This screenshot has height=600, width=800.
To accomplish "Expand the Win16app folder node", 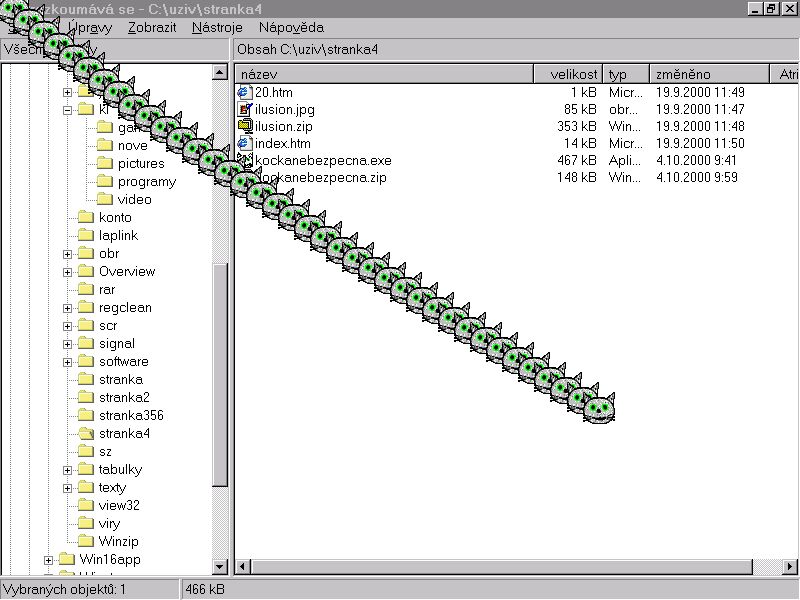I will (x=49, y=560).
